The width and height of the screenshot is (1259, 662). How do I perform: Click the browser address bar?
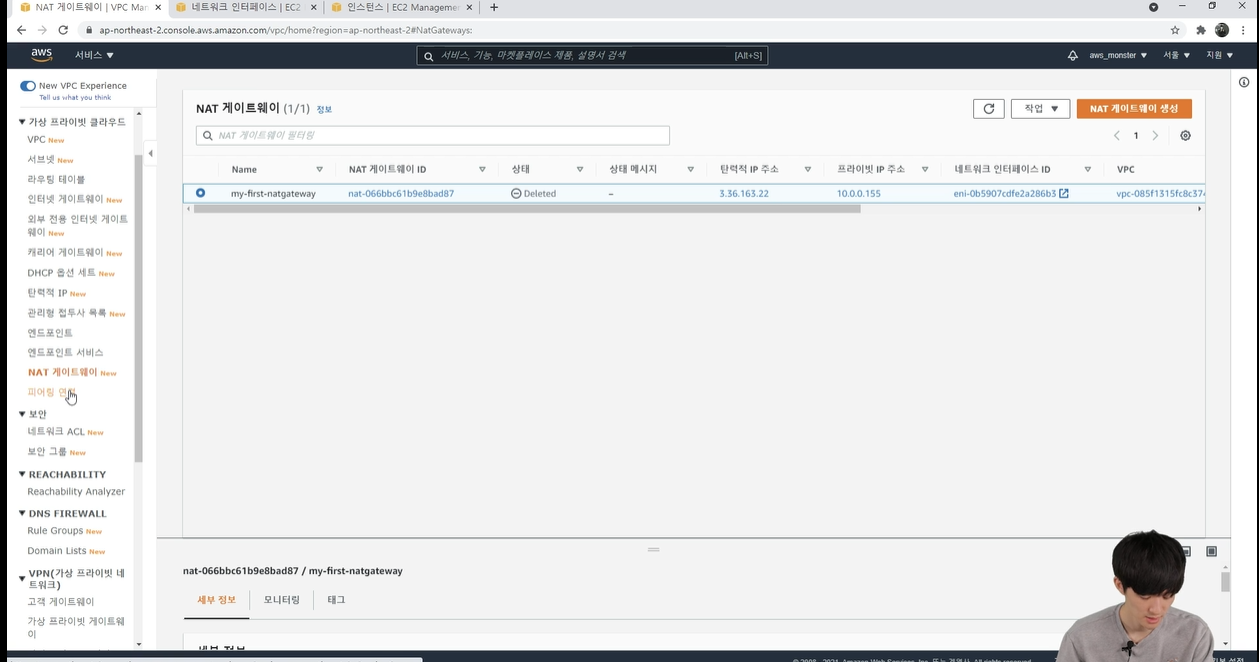pyautogui.click(x=620, y=30)
